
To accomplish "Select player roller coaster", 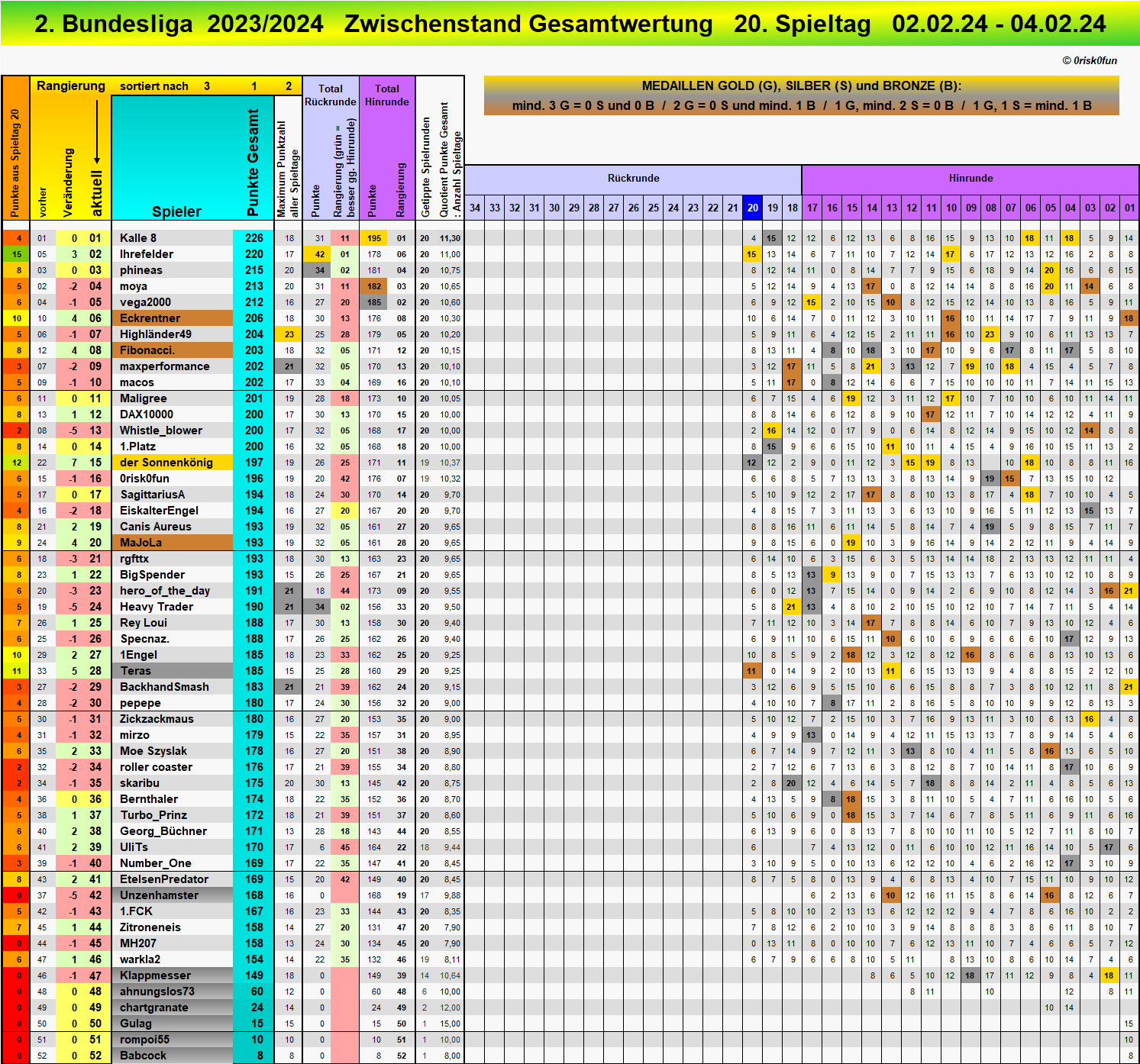I will (x=157, y=767).
